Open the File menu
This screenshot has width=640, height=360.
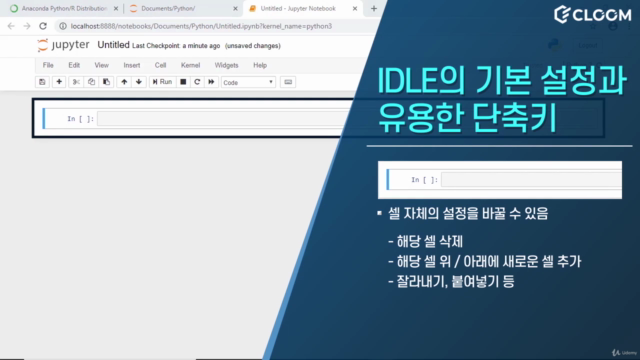click(48, 65)
